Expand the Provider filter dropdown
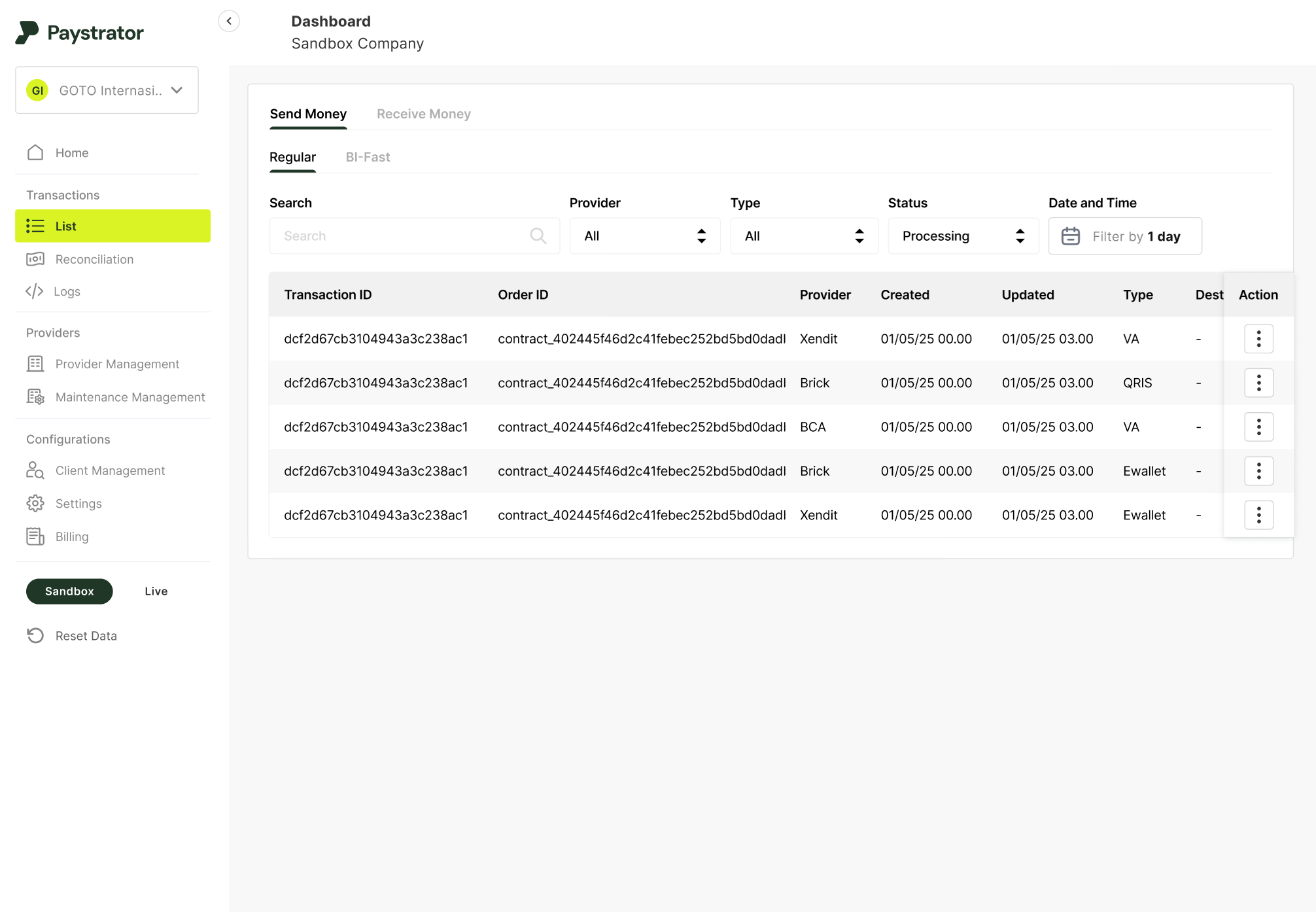The height and width of the screenshot is (912, 1316). 645,236
